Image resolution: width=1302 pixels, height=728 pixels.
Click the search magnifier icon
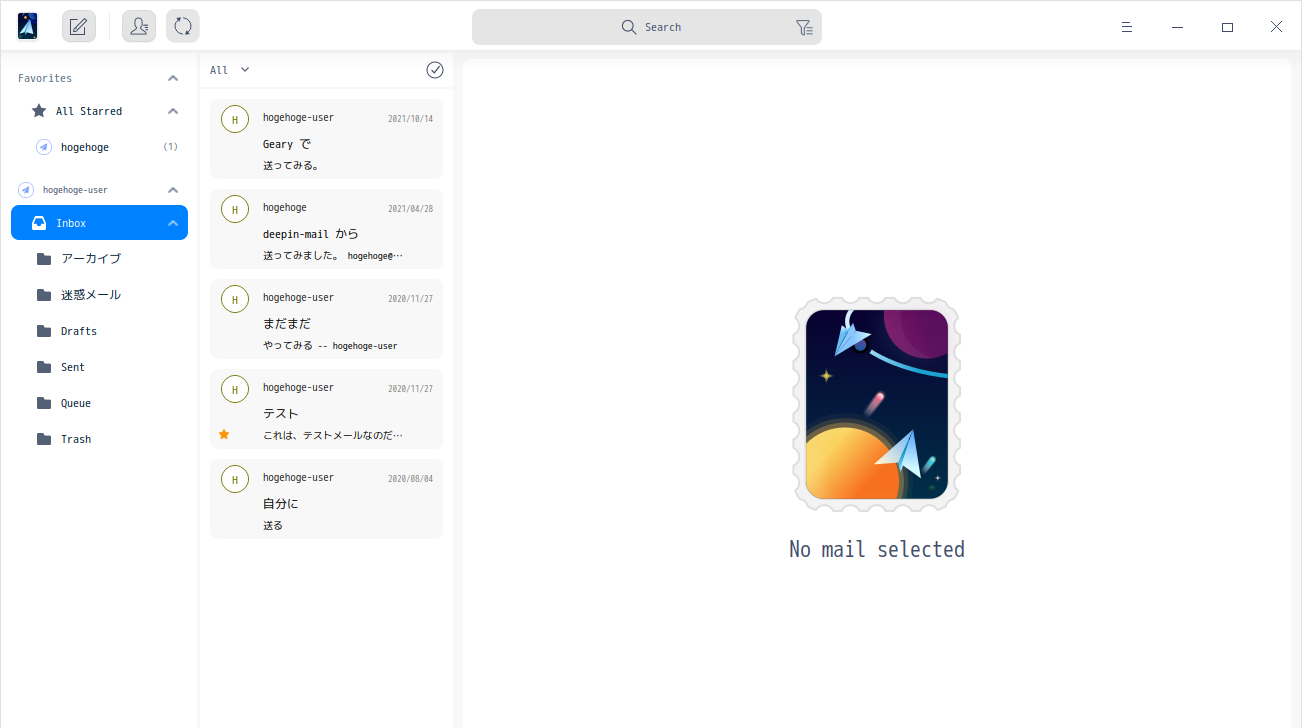(x=629, y=27)
